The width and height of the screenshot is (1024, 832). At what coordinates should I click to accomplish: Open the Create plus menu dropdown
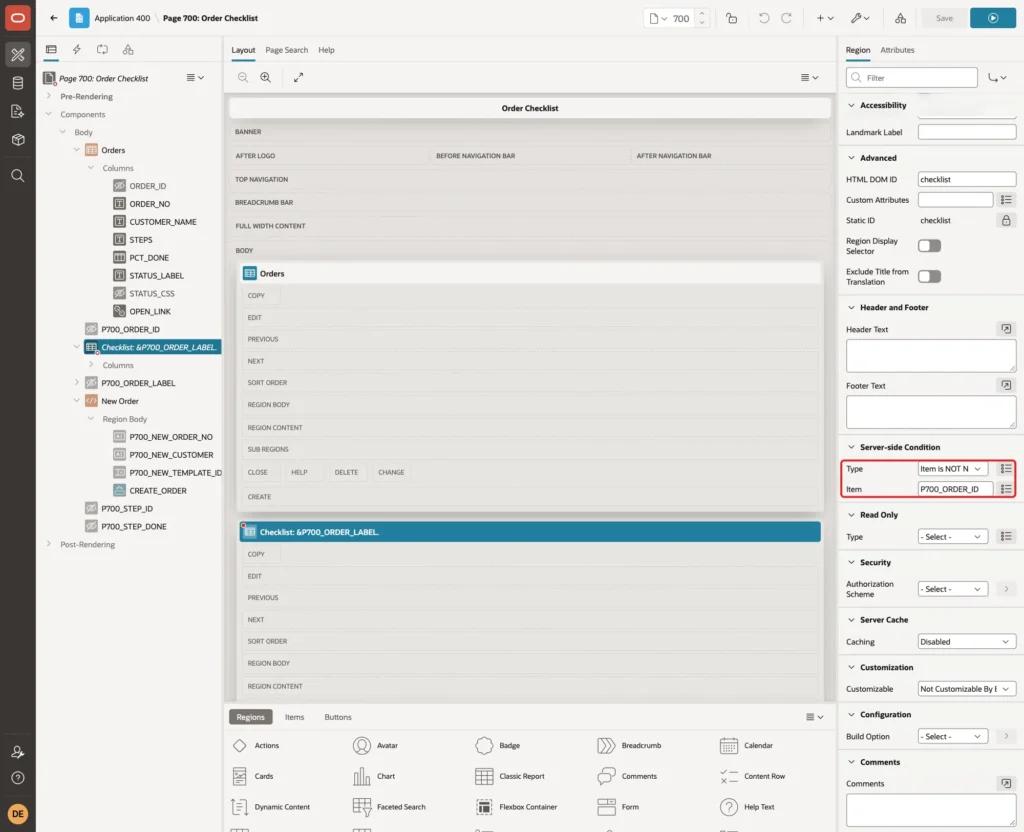tap(825, 18)
